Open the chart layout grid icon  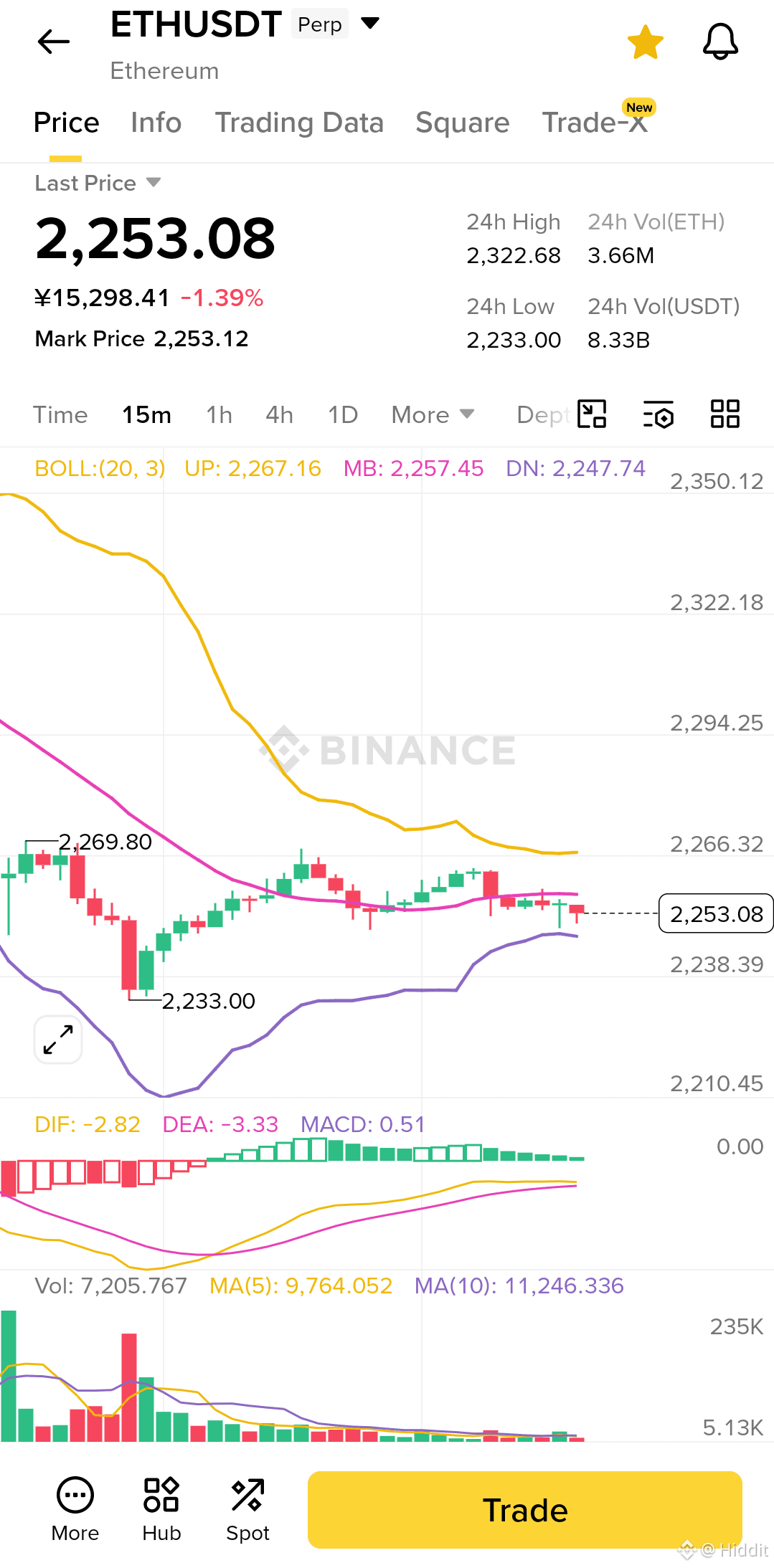click(x=725, y=414)
